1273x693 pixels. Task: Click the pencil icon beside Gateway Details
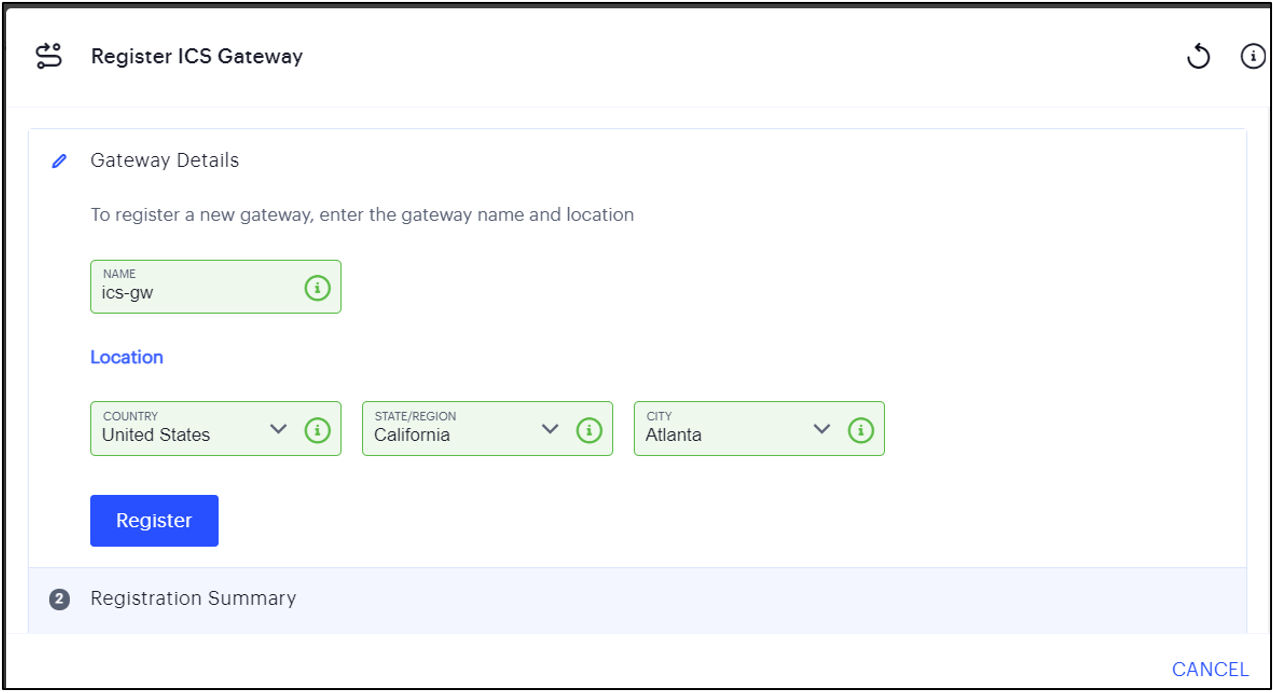click(x=58, y=160)
